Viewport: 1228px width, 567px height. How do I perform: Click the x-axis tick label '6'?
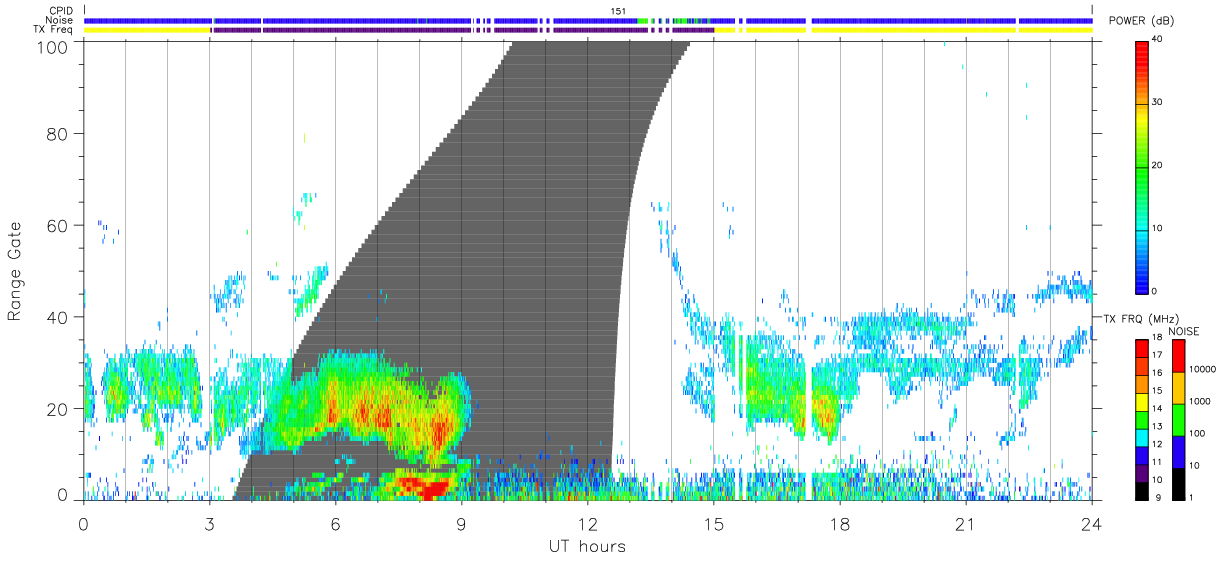pos(335,523)
